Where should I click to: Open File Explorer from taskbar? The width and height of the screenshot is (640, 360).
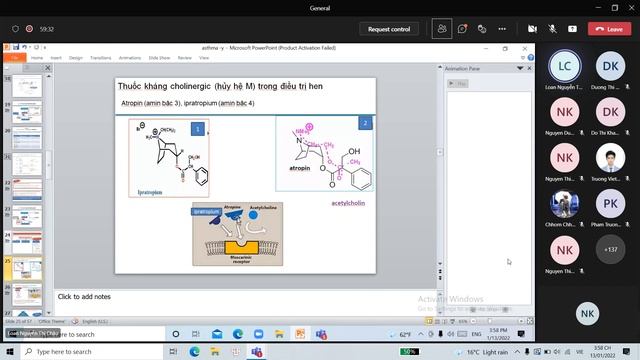[x=215, y=351]
